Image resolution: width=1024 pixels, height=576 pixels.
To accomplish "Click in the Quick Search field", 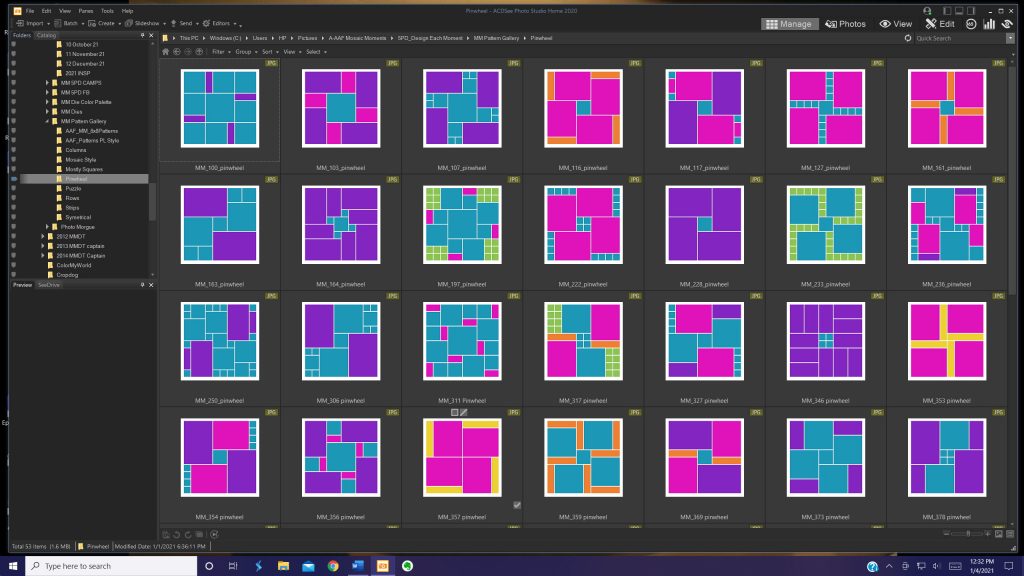I will tap(960, 39).
